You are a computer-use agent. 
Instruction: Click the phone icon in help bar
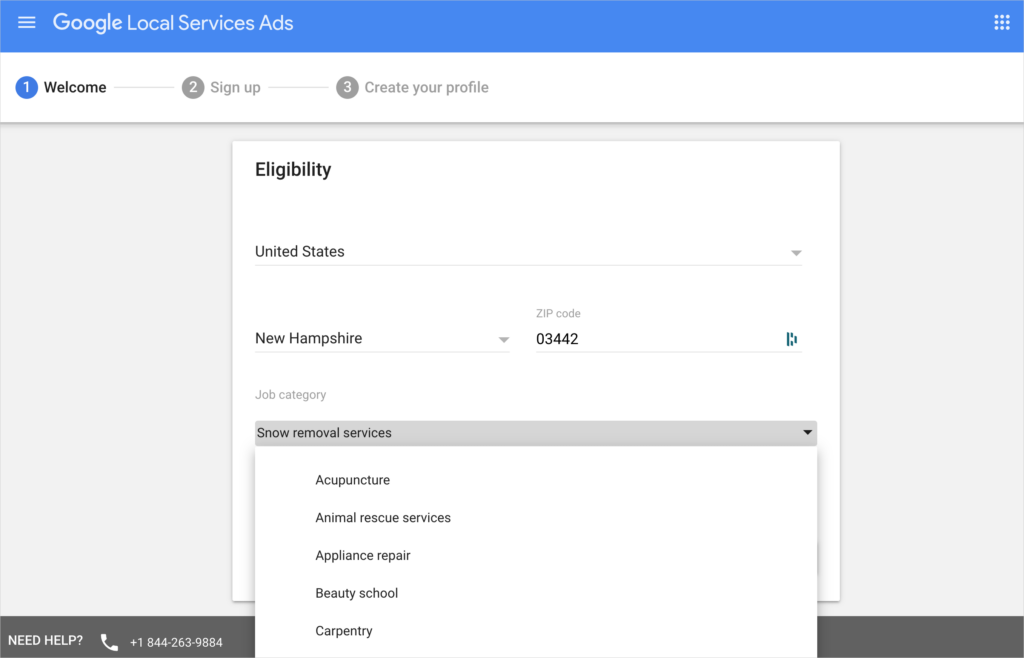[x=109, y=642]
